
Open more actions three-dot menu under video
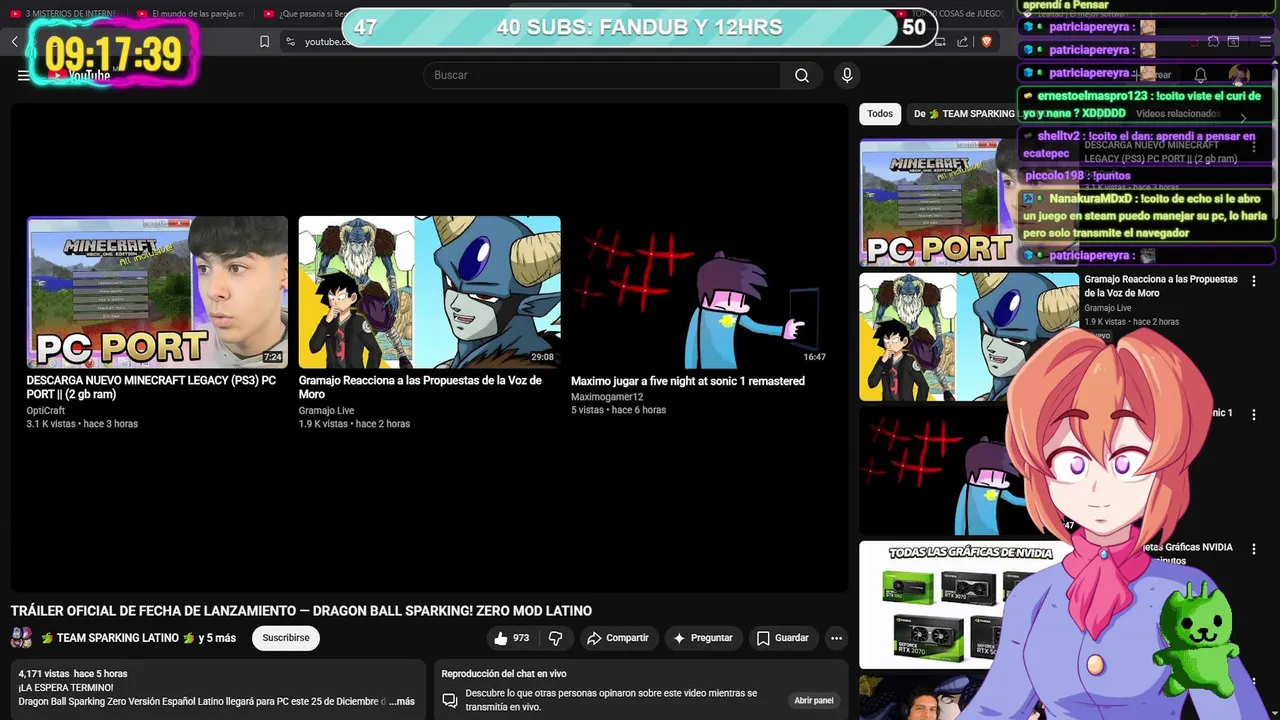[836, 638]
